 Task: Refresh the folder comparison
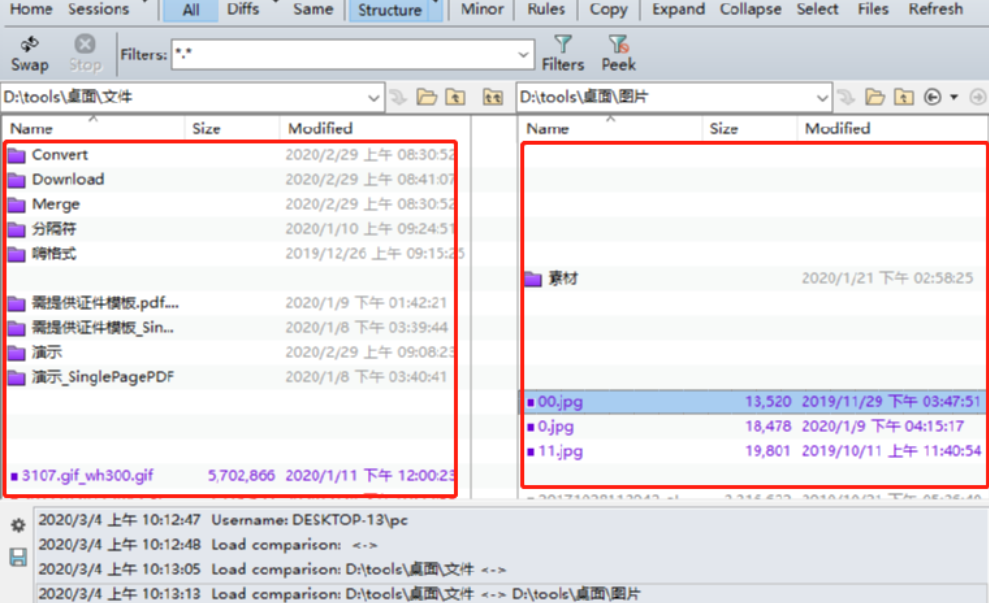[935, 9]
